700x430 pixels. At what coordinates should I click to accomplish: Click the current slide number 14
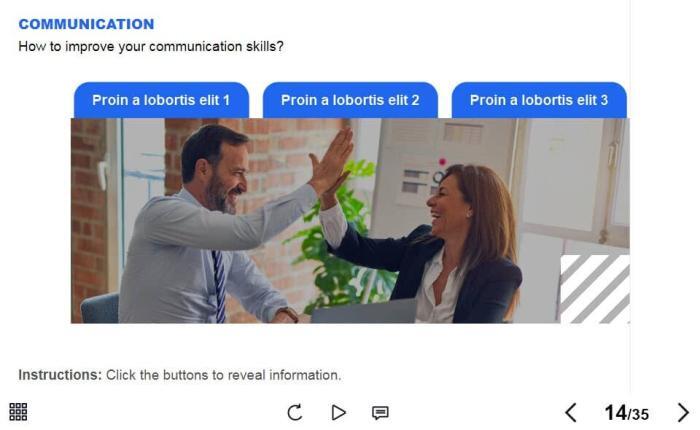(616, 413)
